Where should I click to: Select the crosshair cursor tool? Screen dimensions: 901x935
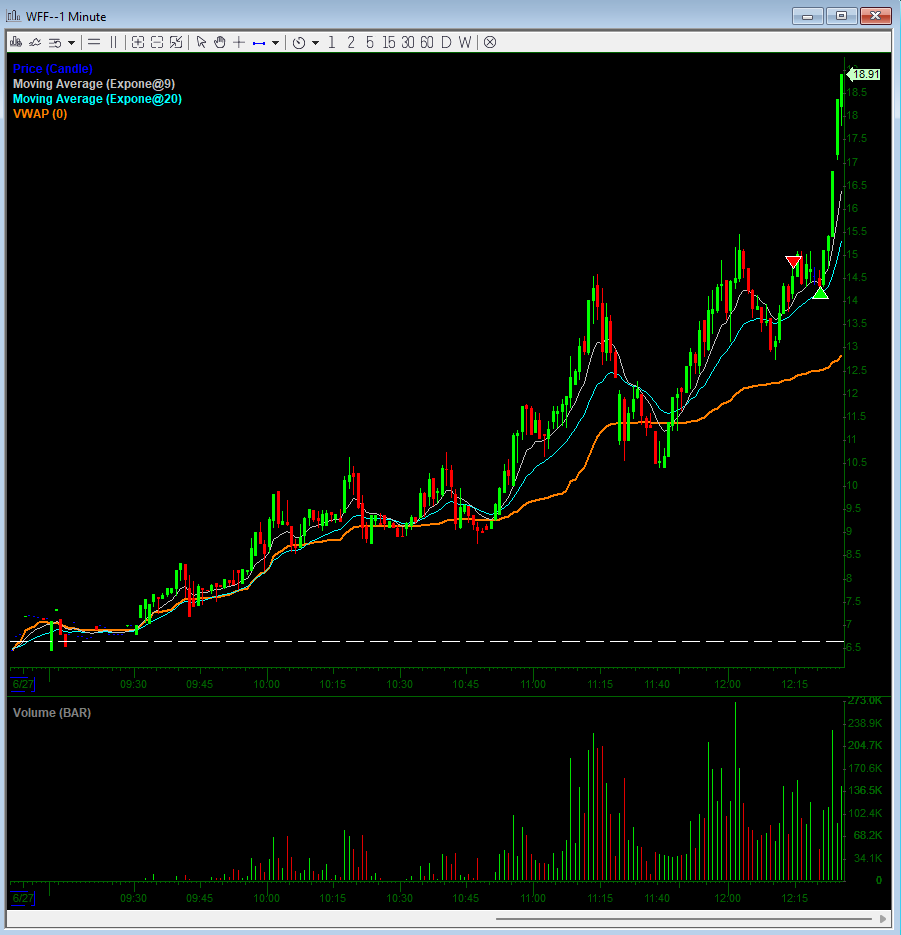click(x=239, y=42)
